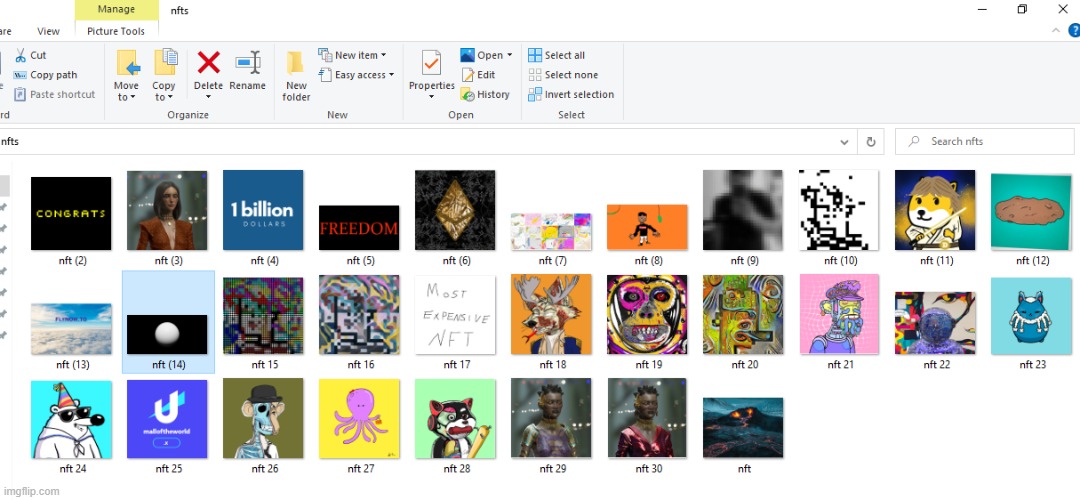Click the file name label nft 16
Image resolution: width=1080 pixels, height=500 pixels.
pyautogui.click(x=360, y=365)
